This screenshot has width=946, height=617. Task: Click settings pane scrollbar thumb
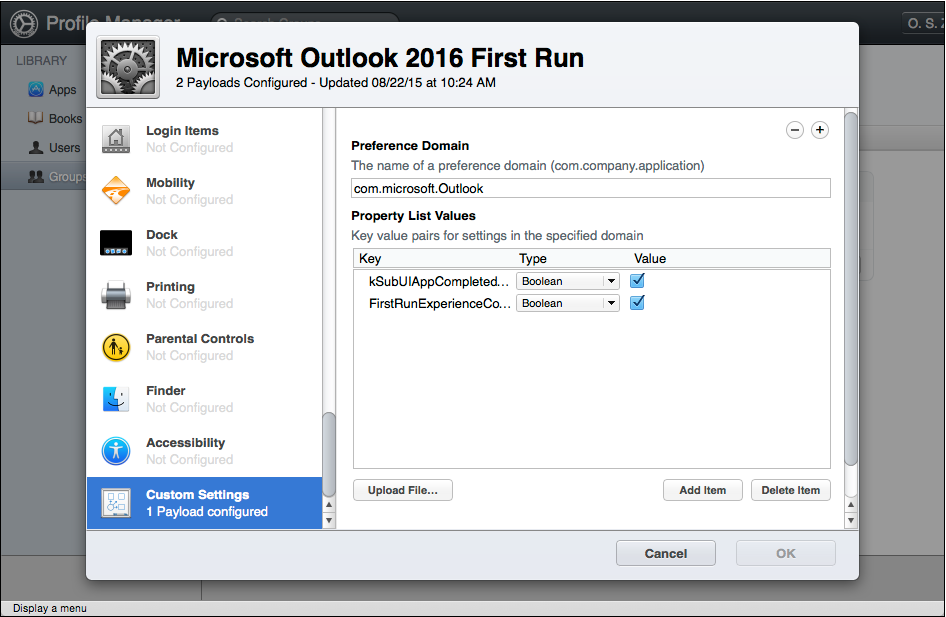pos(851,288)
